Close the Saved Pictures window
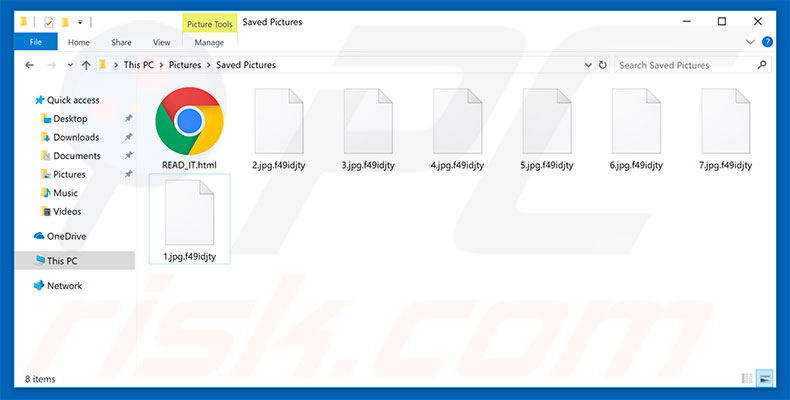Viewport: 790px width, 400px height. (758, 22)
